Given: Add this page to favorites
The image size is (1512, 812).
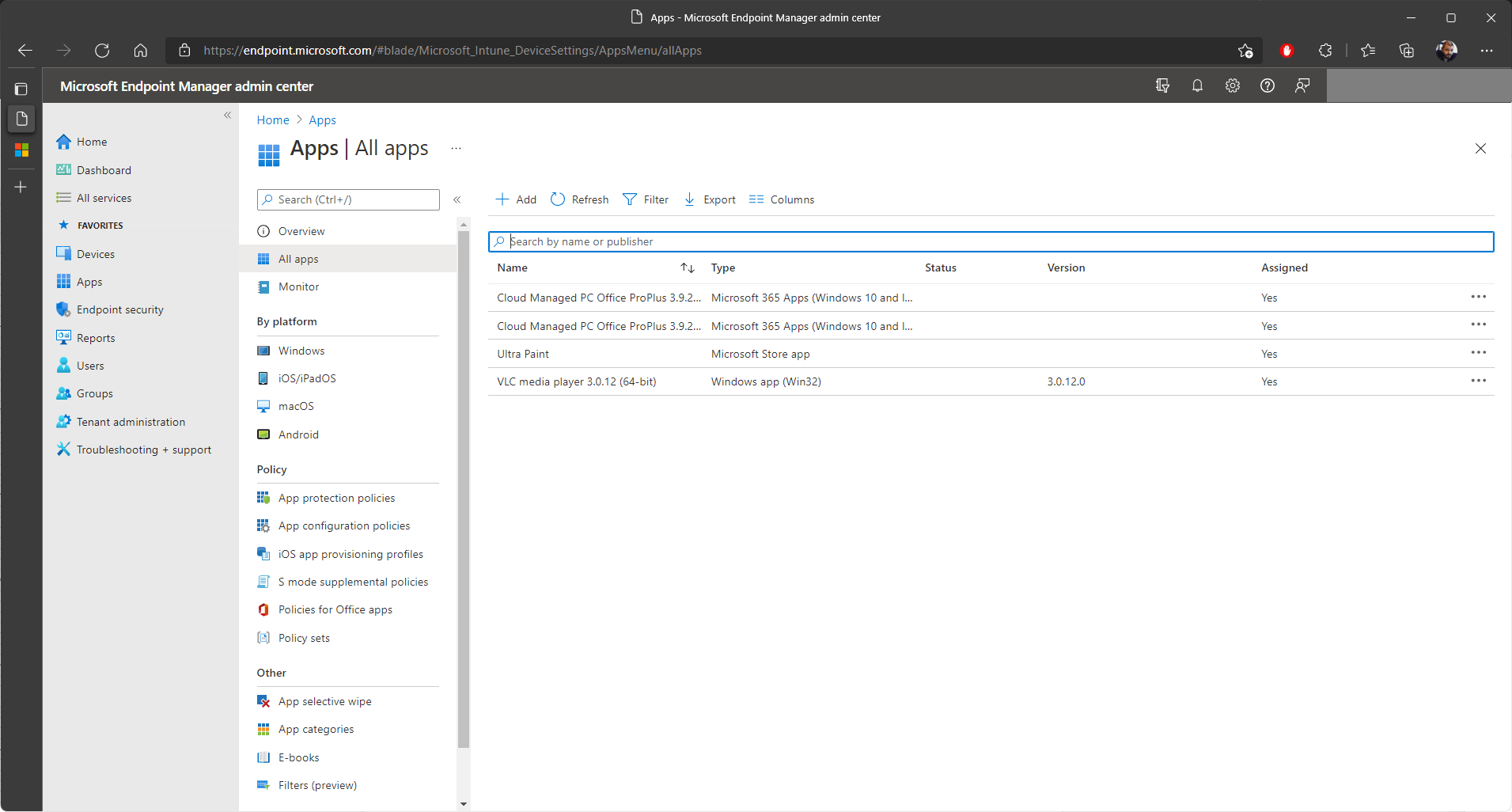Looking at the screenshot, I should 1245,51.
